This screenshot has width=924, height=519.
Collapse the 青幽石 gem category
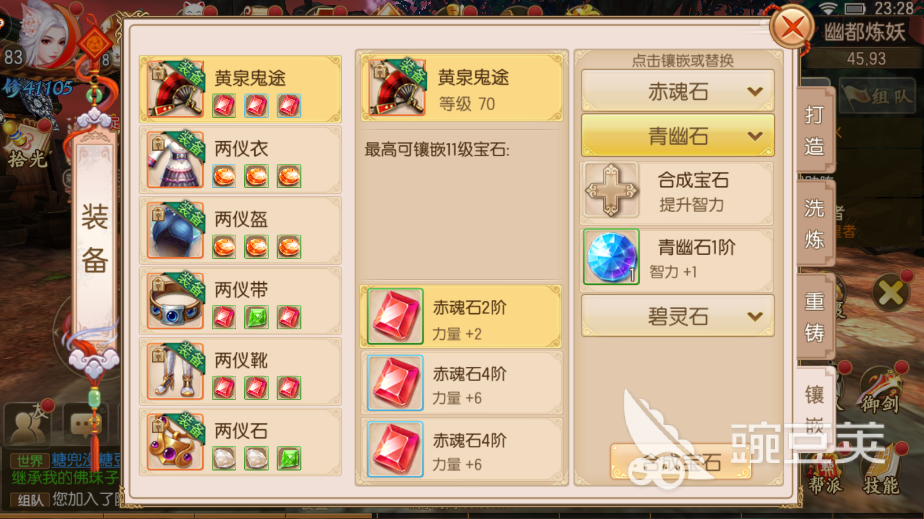point(678,136)
